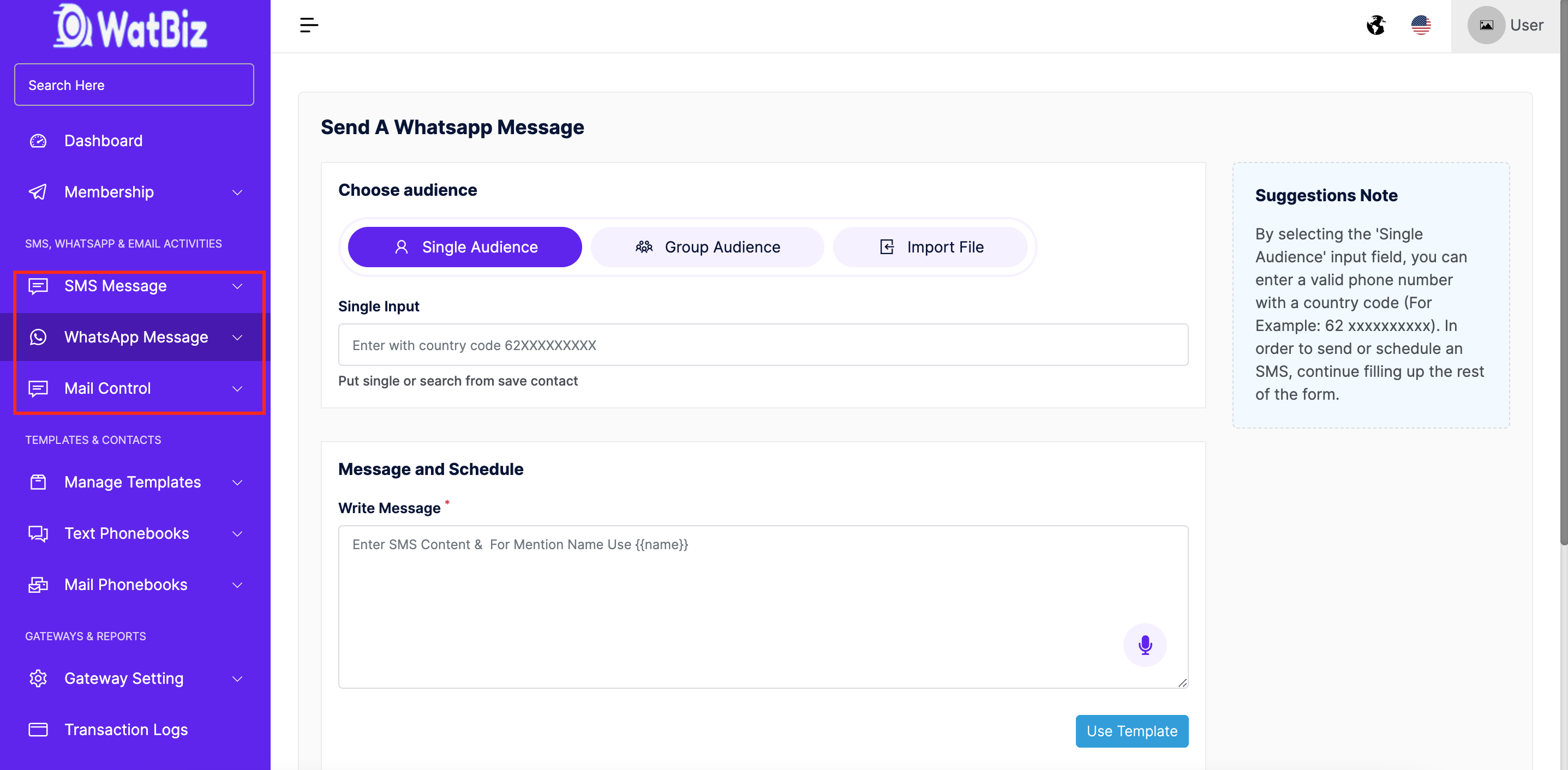Open the WhatsApp Message menu label
The image size is (1568, 770).
tap(136, 337)
